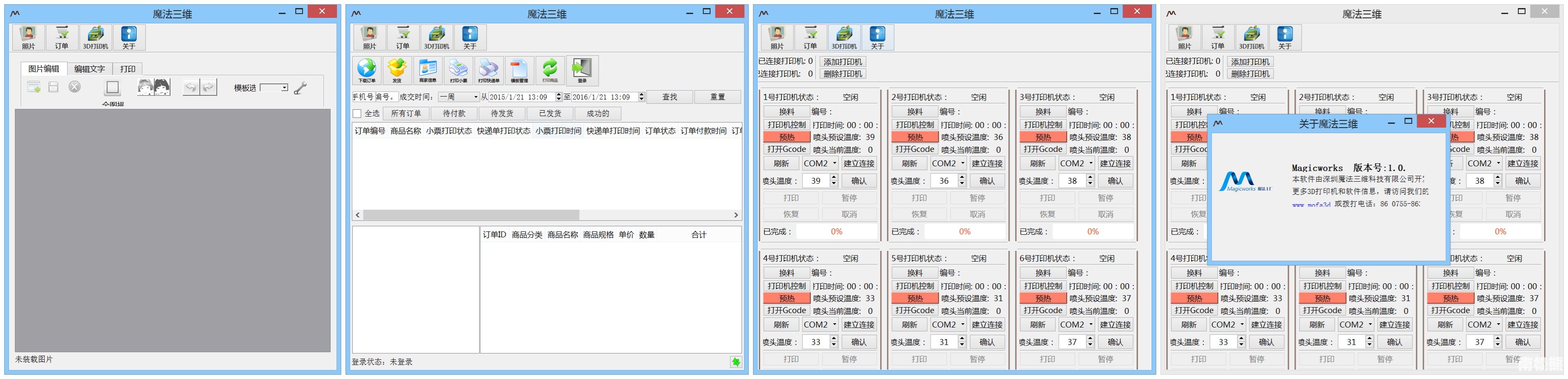Click the Download Orders (下载订单) globe icon
The height and width of the screenshot is (379, 1568).
(x=366, y=71)
